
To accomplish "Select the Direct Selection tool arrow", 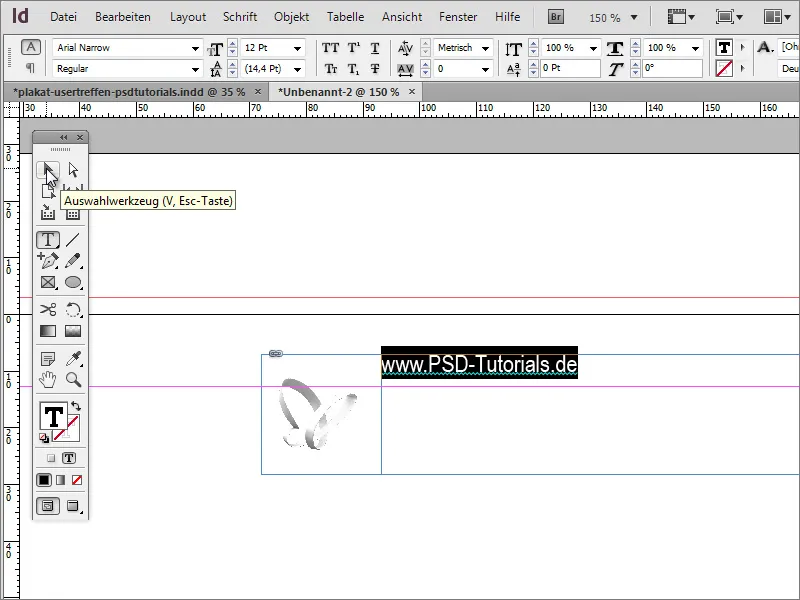I will tap(73, 169).
